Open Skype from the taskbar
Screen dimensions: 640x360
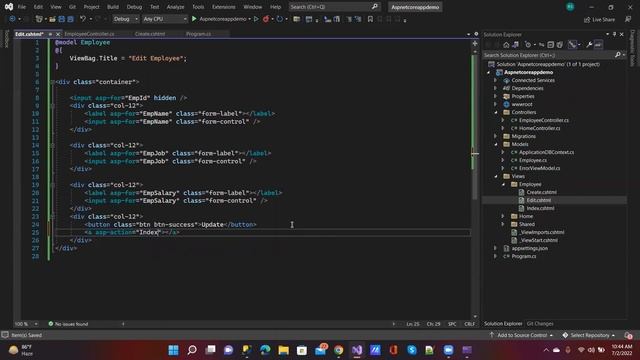[x=412, y=350]
